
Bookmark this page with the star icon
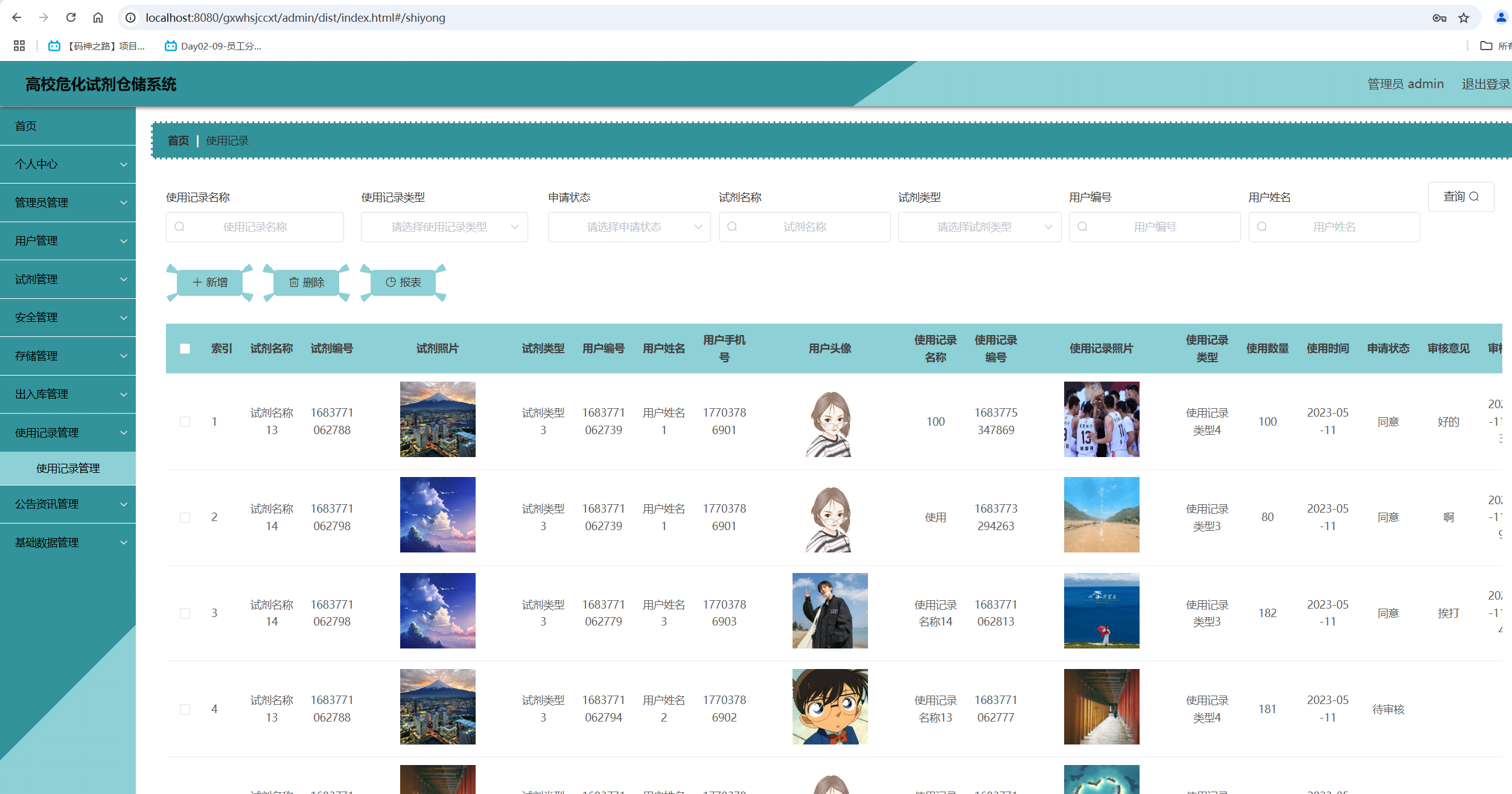[1463, 18]
